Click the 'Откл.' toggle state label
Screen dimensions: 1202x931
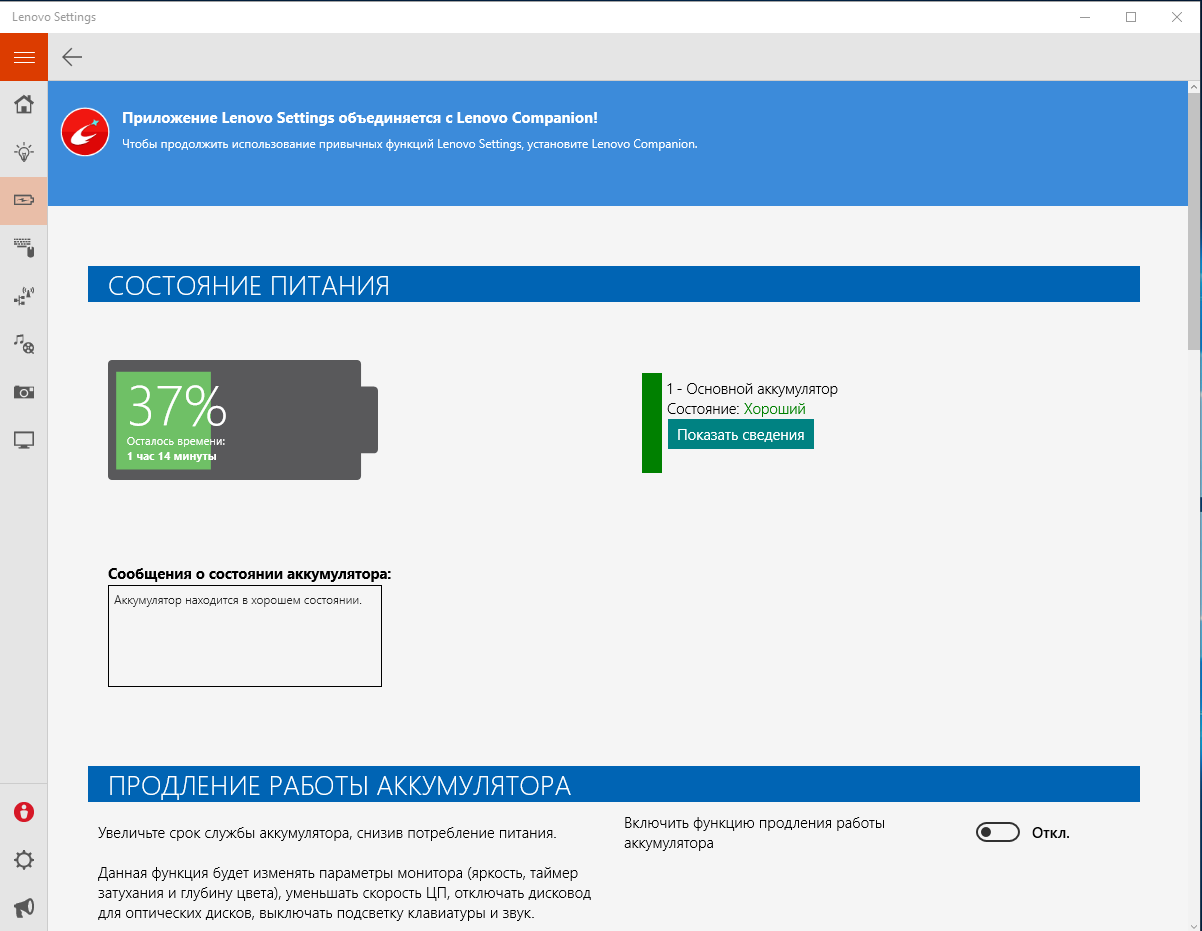(x=1051, y=833)
